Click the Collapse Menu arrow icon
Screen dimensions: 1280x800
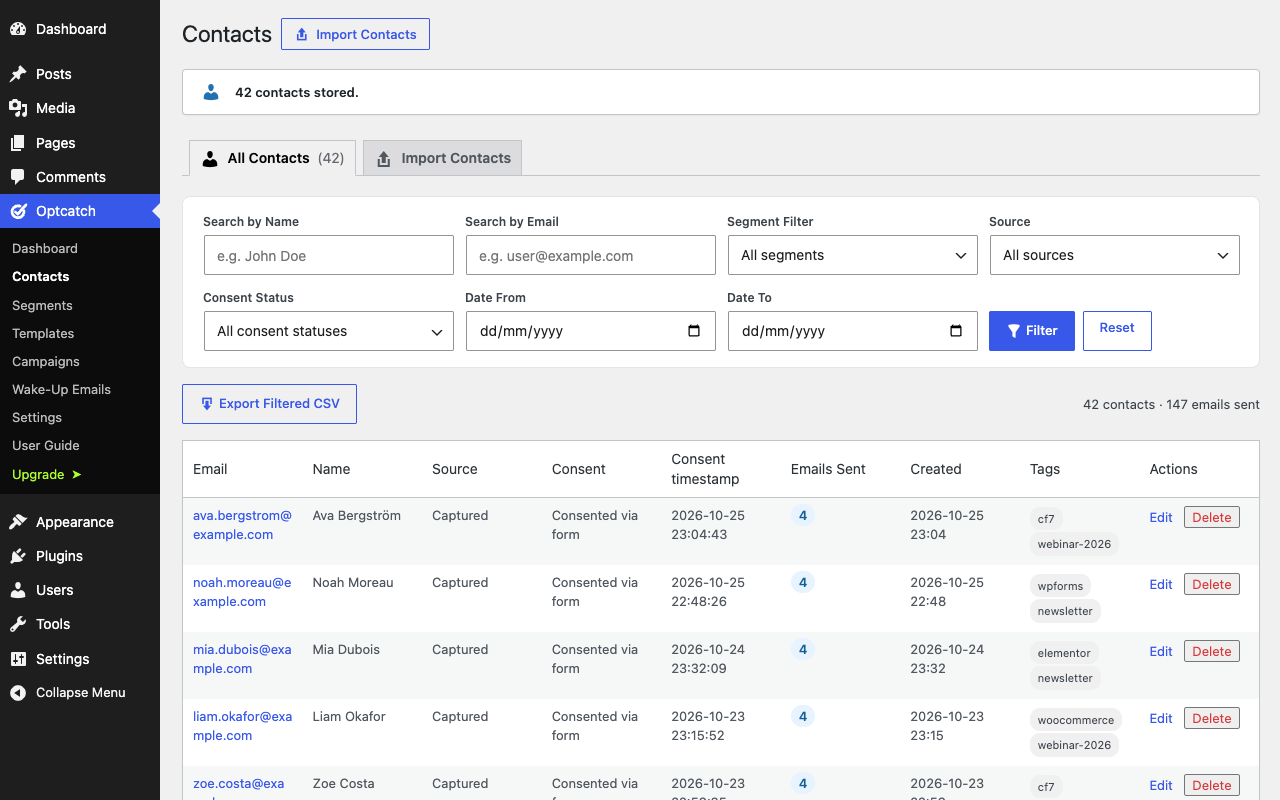[x=18, y=693]
